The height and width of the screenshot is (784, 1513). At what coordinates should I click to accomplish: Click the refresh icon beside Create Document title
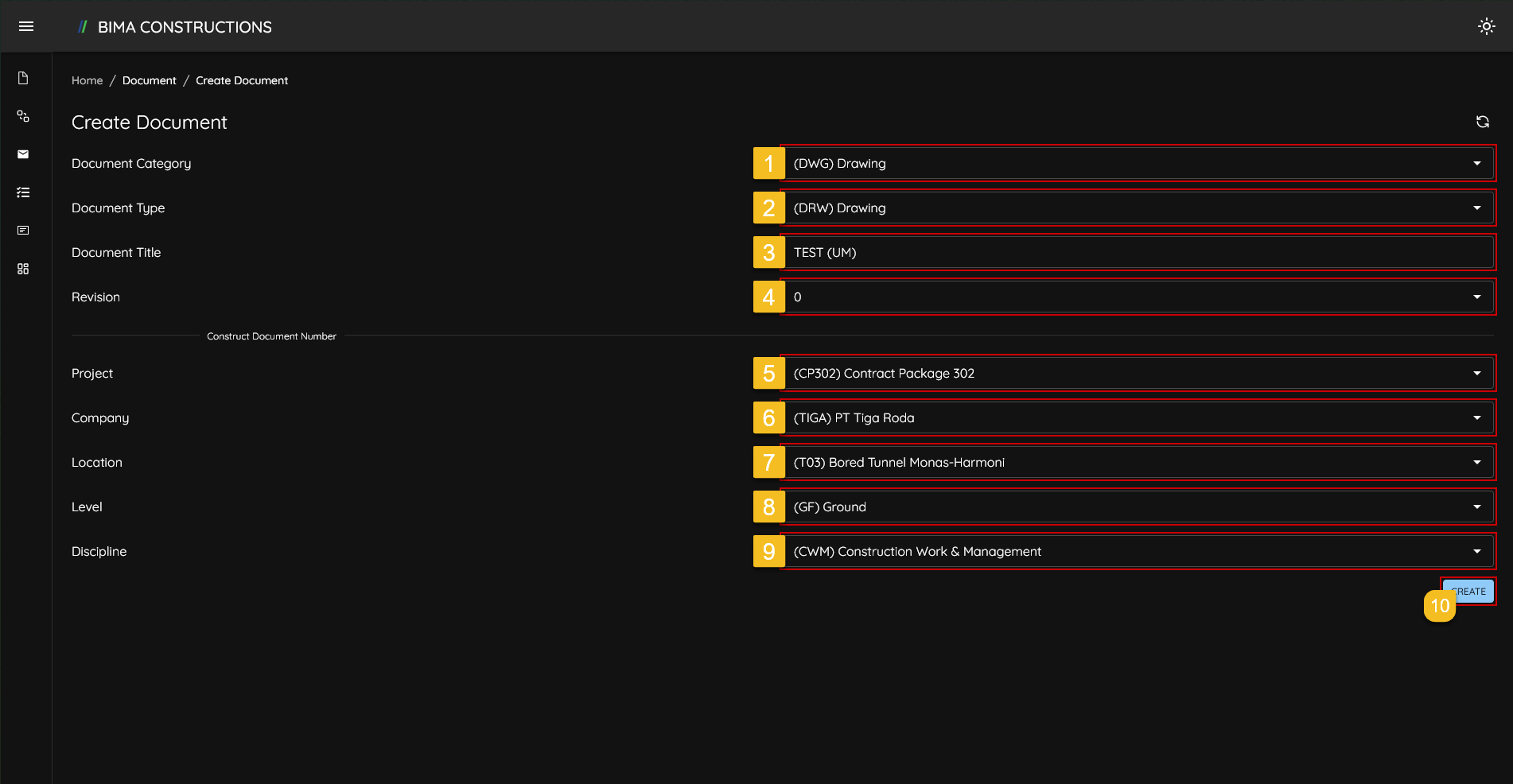coord(1483,121)
